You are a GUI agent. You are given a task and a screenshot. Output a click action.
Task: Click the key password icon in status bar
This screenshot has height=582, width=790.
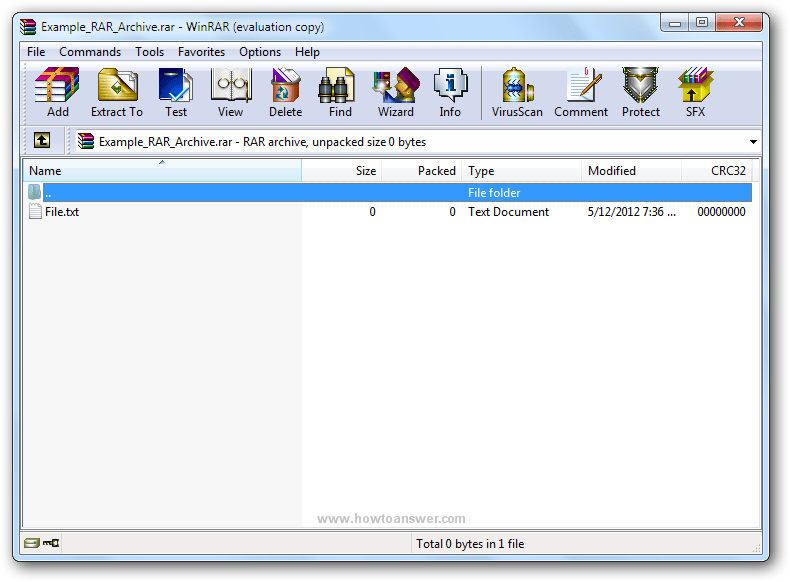tap(51, 543)
